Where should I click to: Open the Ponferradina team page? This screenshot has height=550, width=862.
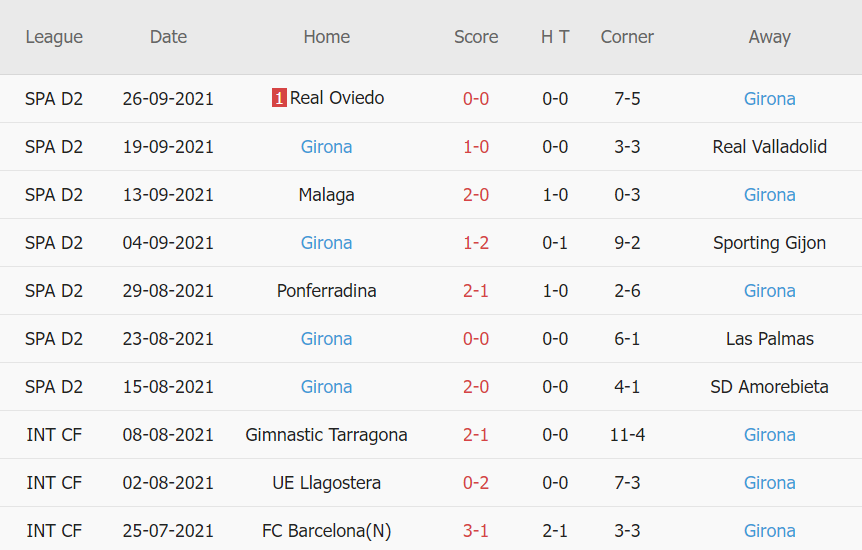pyautogui.click(x=326, y=291)
